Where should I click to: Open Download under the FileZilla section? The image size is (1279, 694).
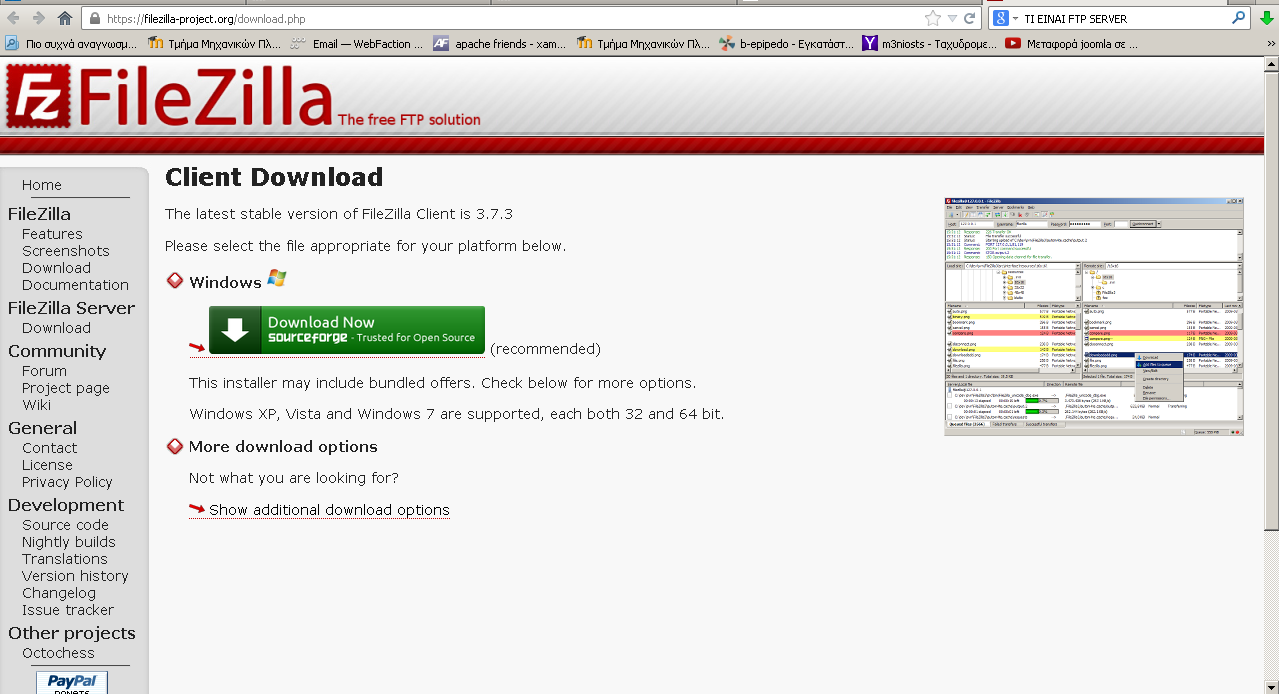[x=56, y=268]
